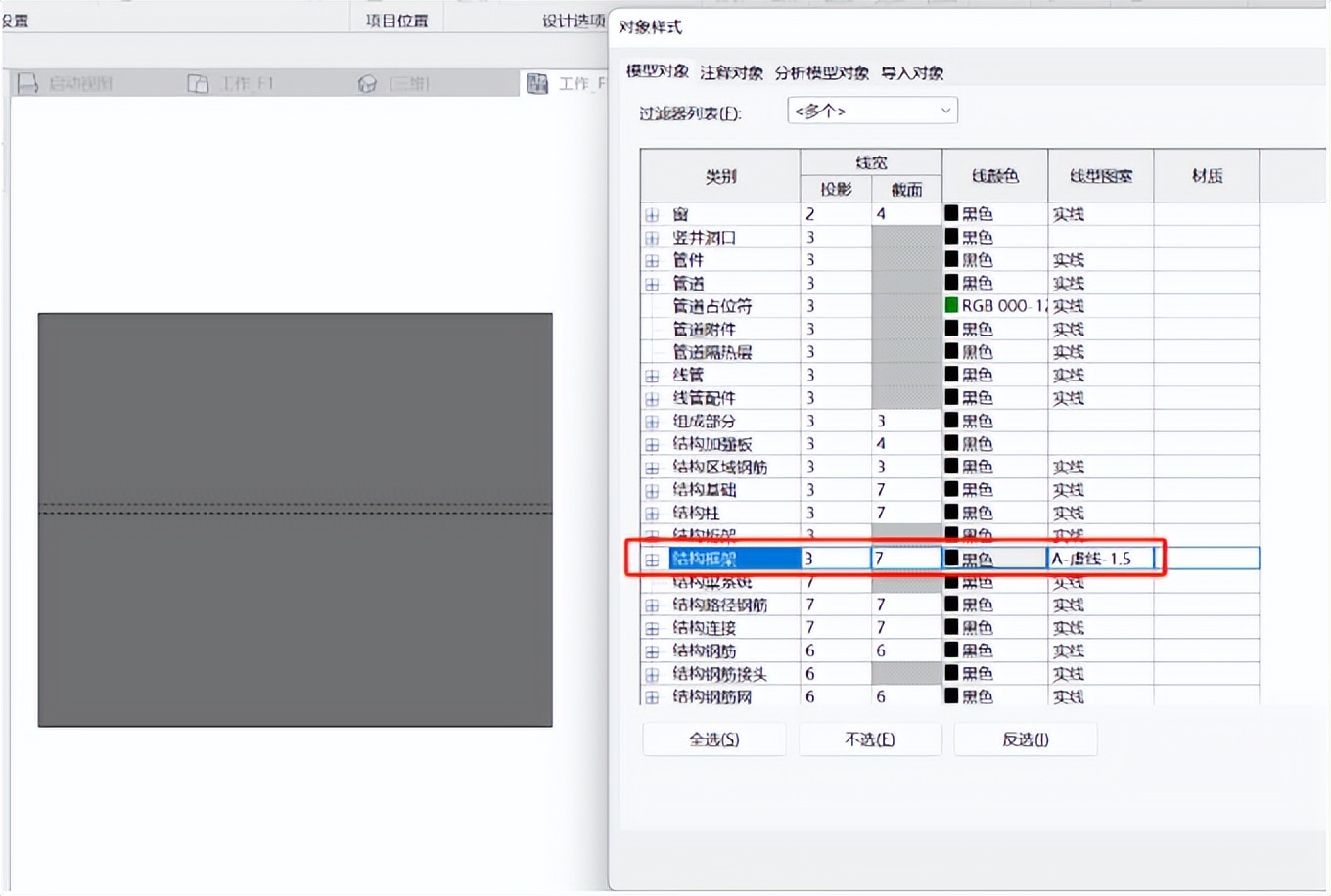The height and width of the screenshot is (896, 1331).
Task: Click the 材质 column header
Action: [1207, 176]
